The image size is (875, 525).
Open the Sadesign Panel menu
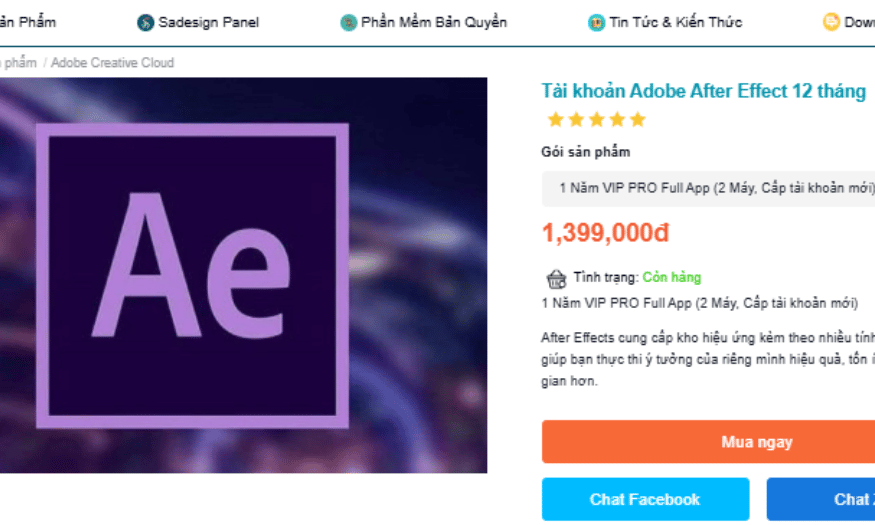click(x=208, y=22)
